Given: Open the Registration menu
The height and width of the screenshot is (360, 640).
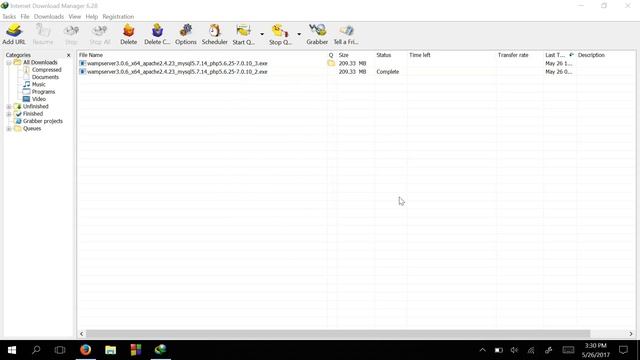Looking at the screenshot, I should pos(118,17).
